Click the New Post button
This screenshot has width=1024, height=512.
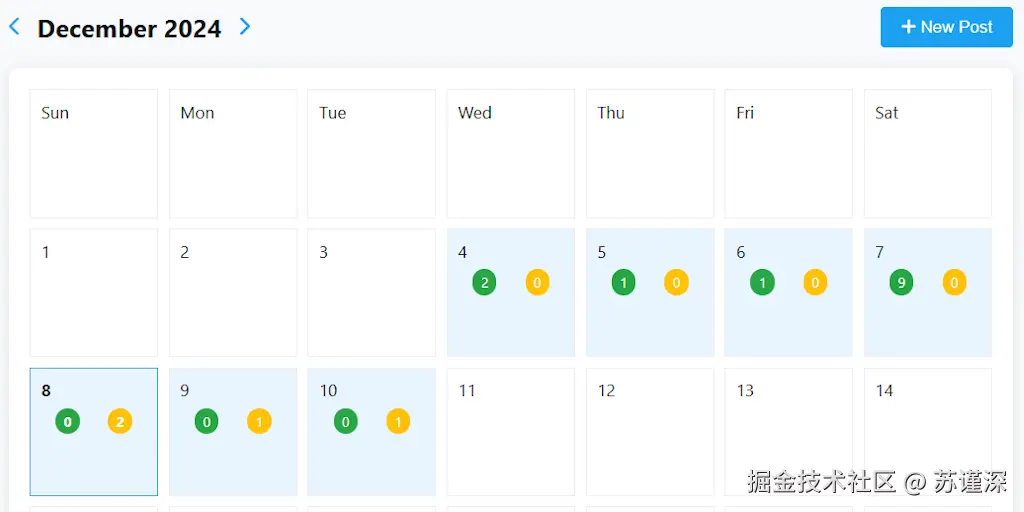coord(946,27)
